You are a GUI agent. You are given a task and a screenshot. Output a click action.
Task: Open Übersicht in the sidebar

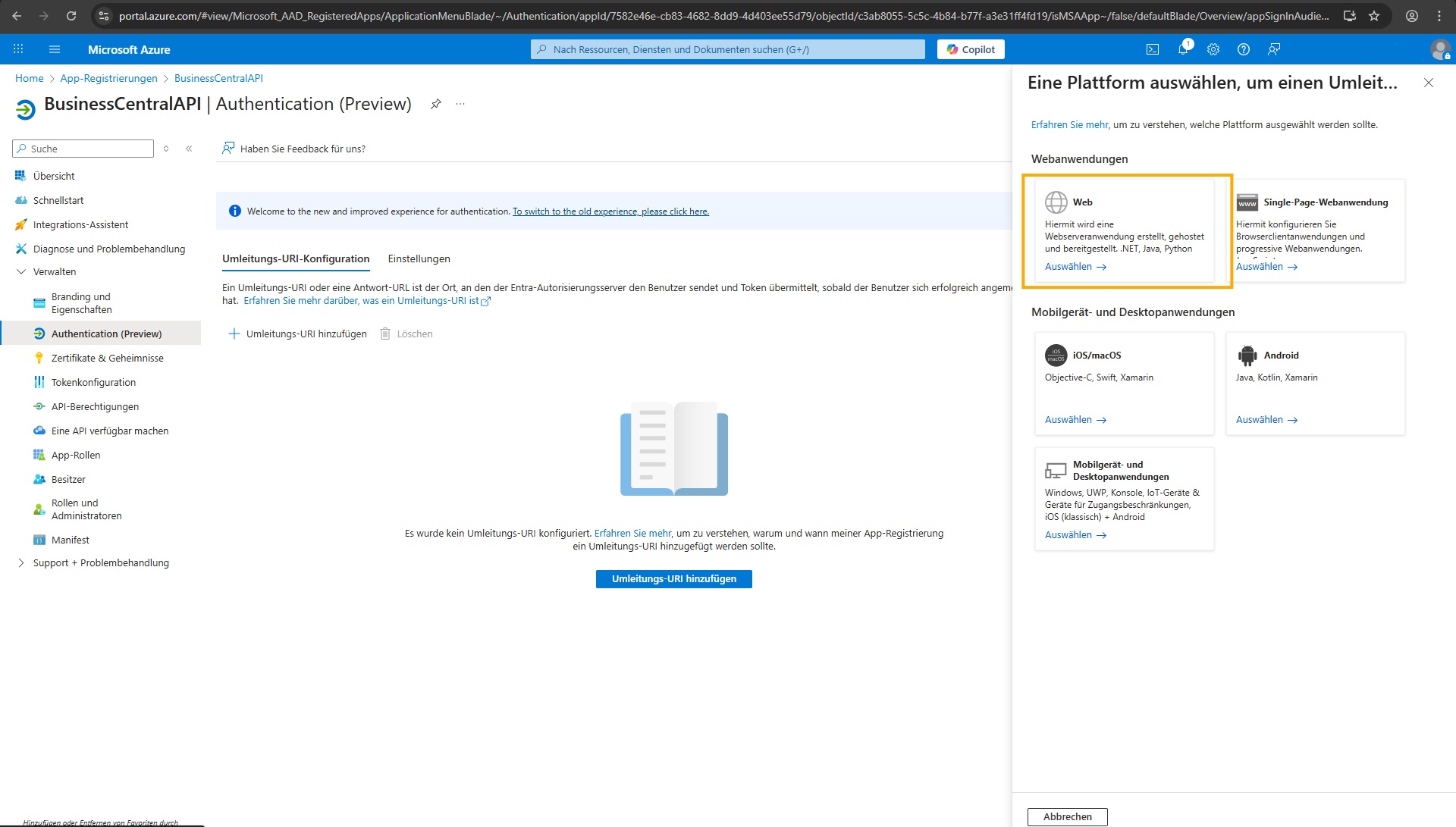pos(54,176)
